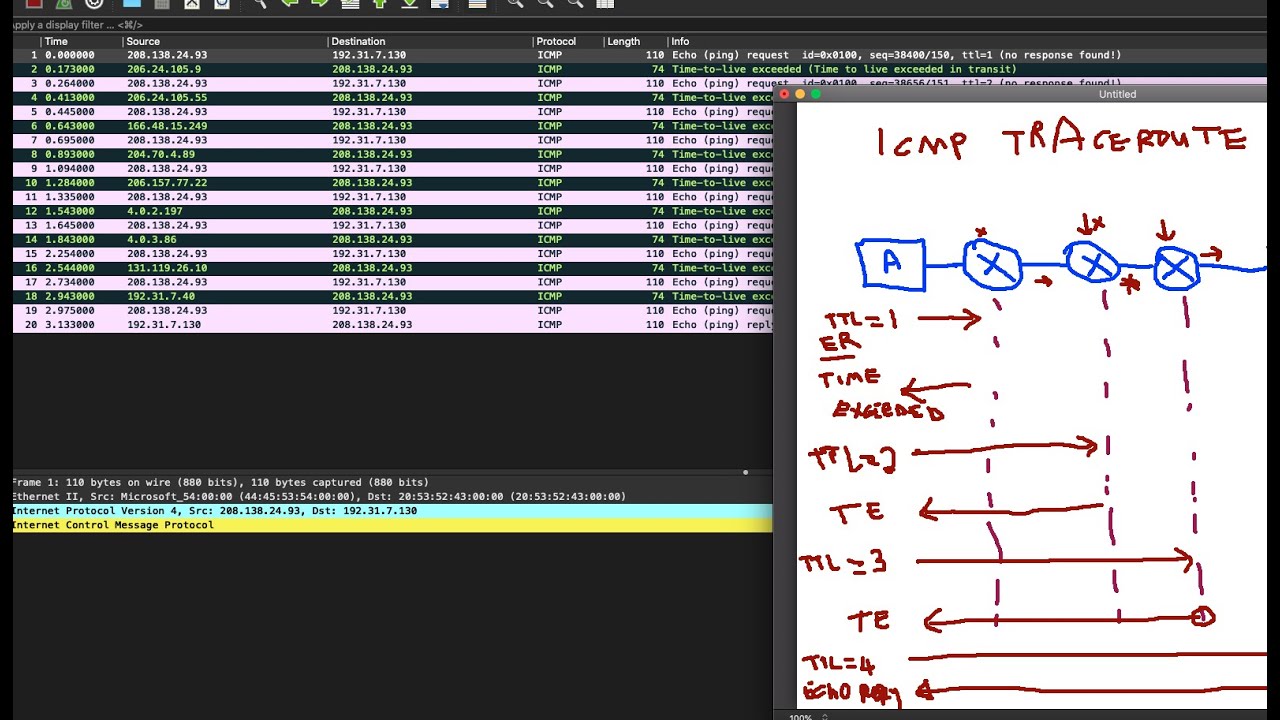Toggle auto-scroll during live capture
Viewport: 1280px width, 720px height.
pos(440,5)
